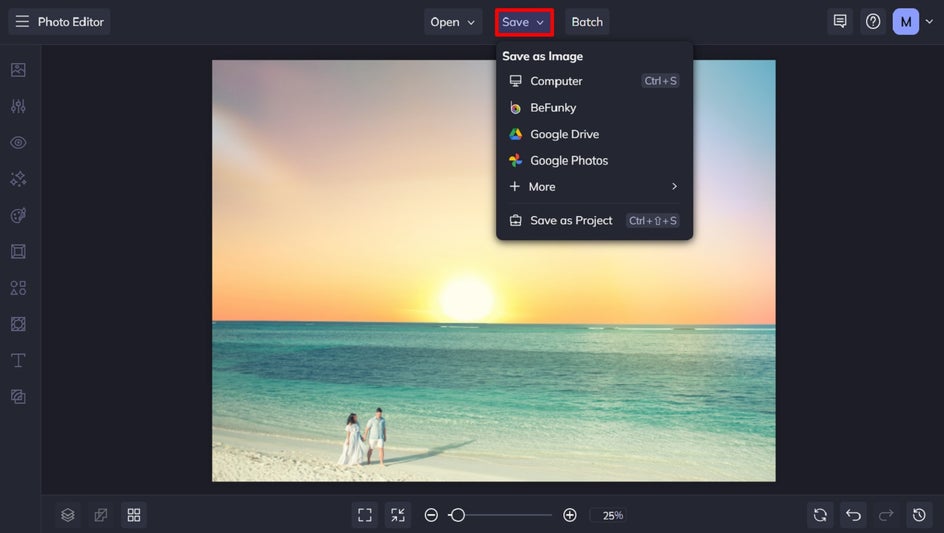Viewport: 944px width, 533px height.
Task: Click the reset/refresh arrows icon
Action: pyautogui.click(x=820, y=515)
